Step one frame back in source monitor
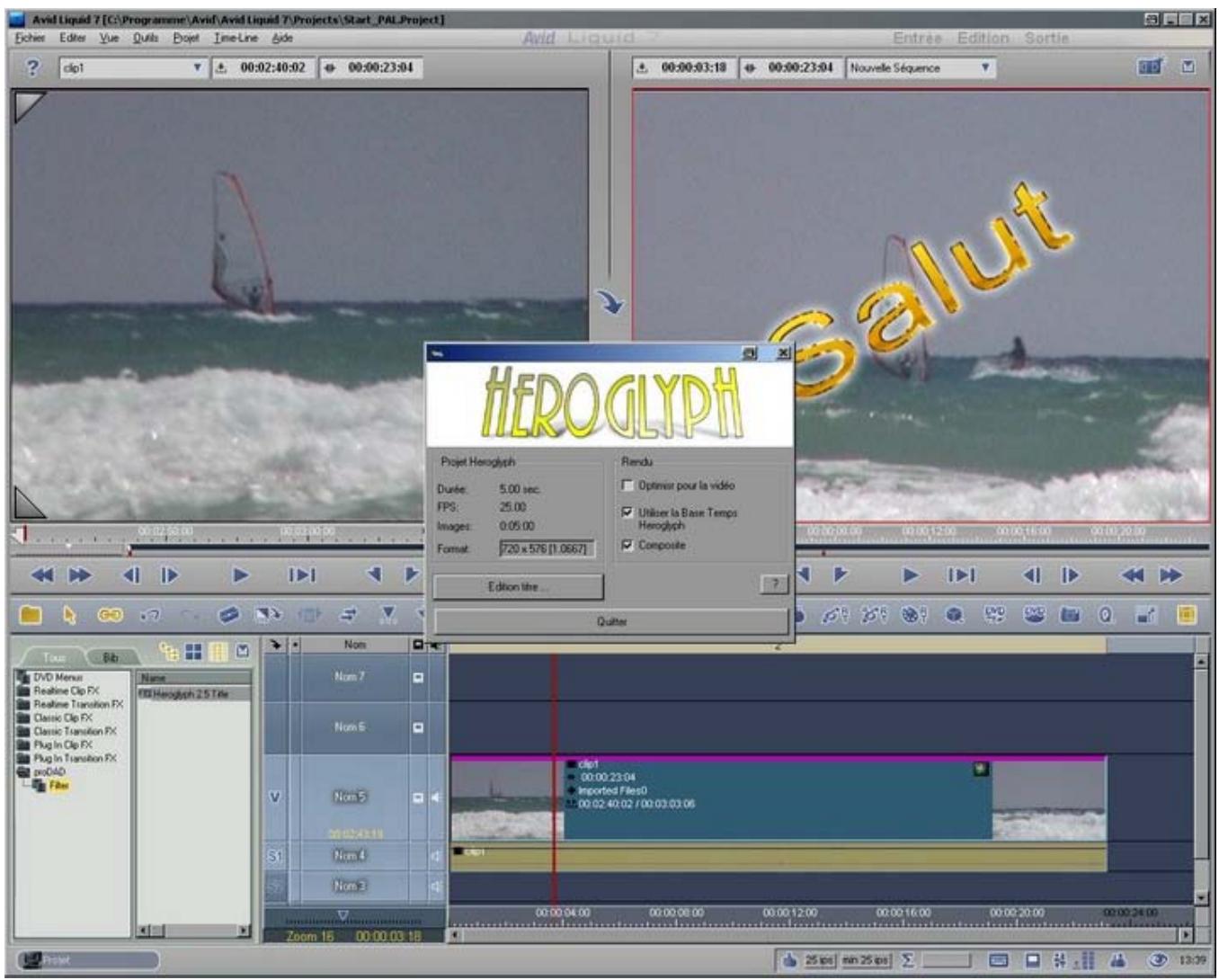This screenshot has height=980, width=1219. [x=131, y=575]
